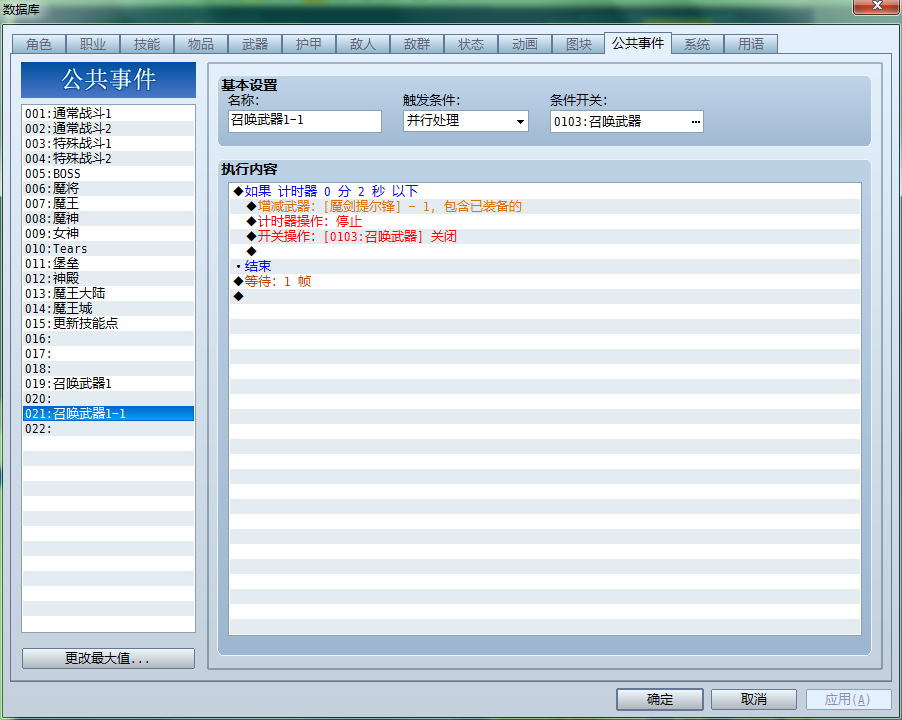The height and width of the screenshot is (720, 902).
Task: Open the 图块 tab
Action: [x=579, y=44]
